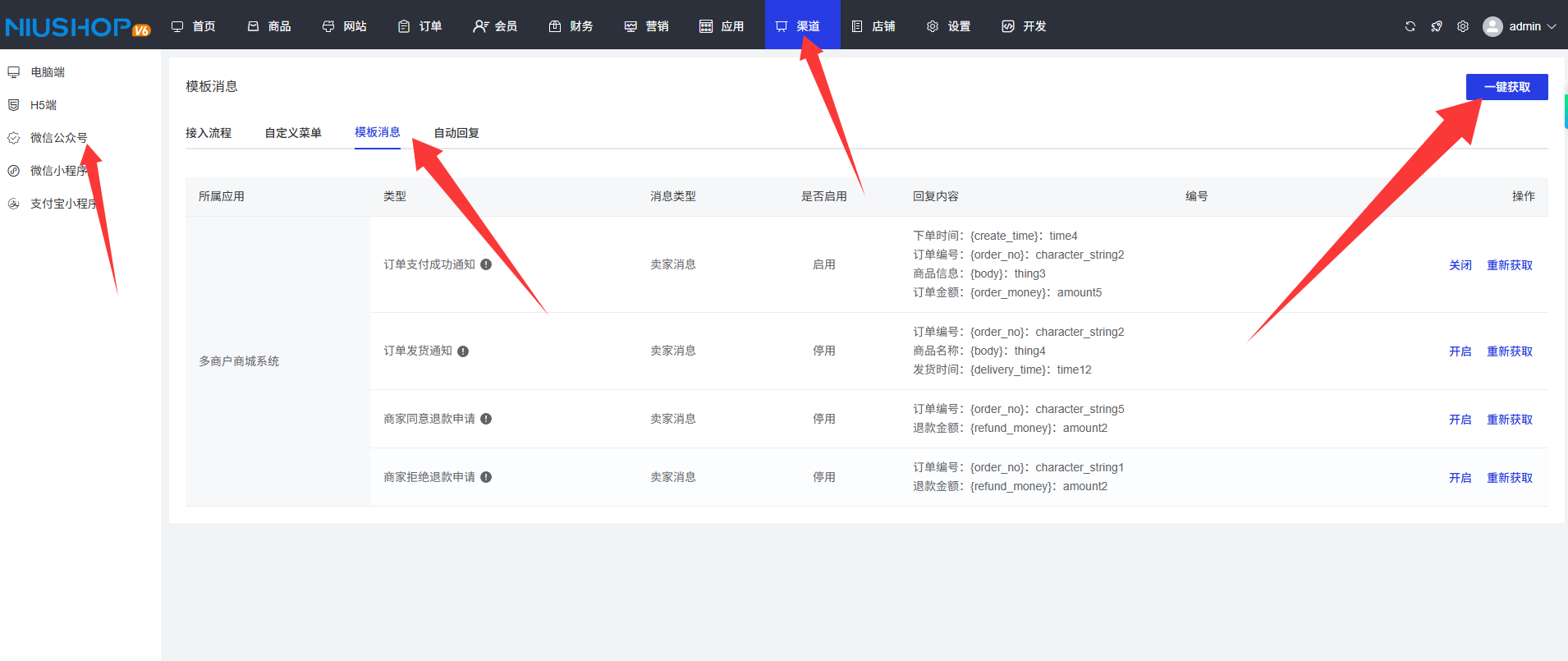Screen dimensions: 1568x661
Task: Click the rocket icon in header
Action: click(1437, 26)
